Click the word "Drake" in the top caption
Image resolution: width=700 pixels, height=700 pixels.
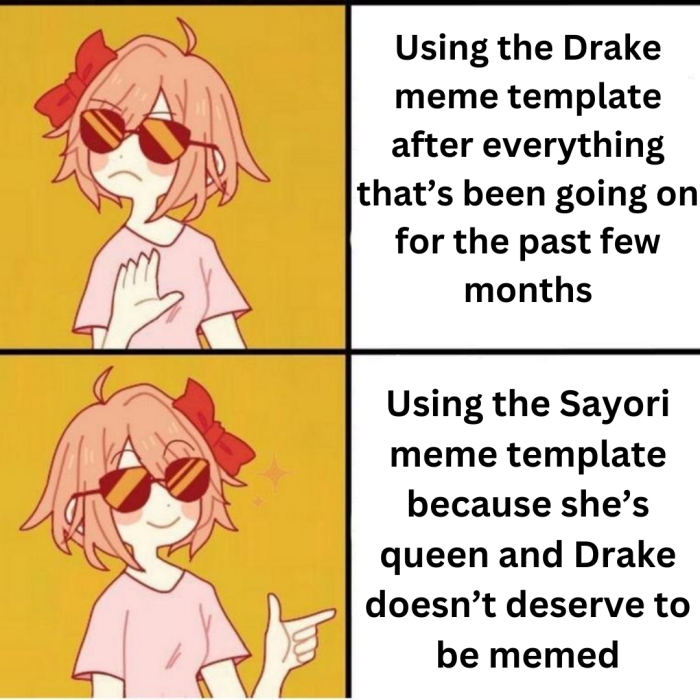[x=612, y=47]
